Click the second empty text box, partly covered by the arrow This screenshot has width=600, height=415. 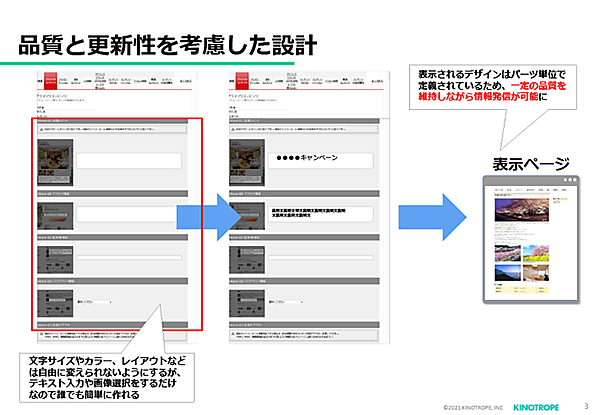(x=129, y=214)
